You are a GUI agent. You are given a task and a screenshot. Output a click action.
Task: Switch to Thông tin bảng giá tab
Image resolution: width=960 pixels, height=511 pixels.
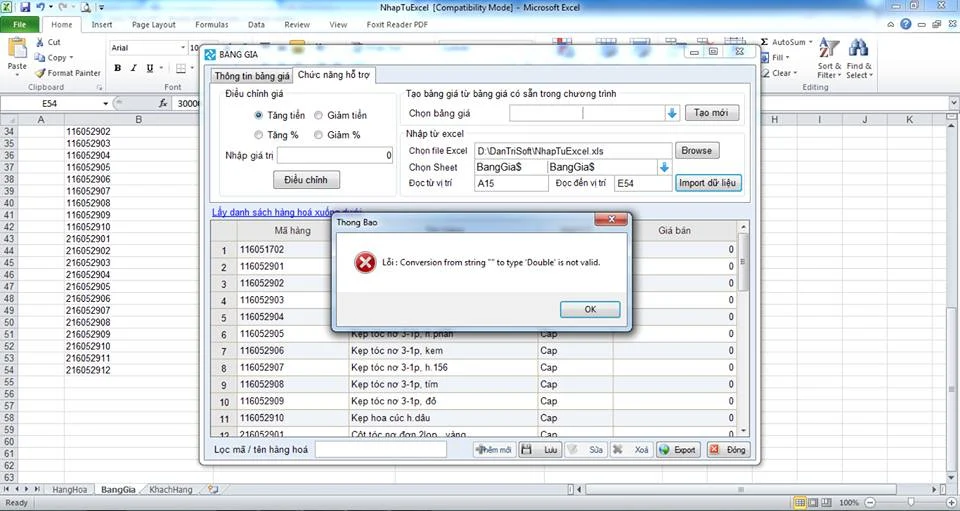pyautogui.click(x=252, y=76)
